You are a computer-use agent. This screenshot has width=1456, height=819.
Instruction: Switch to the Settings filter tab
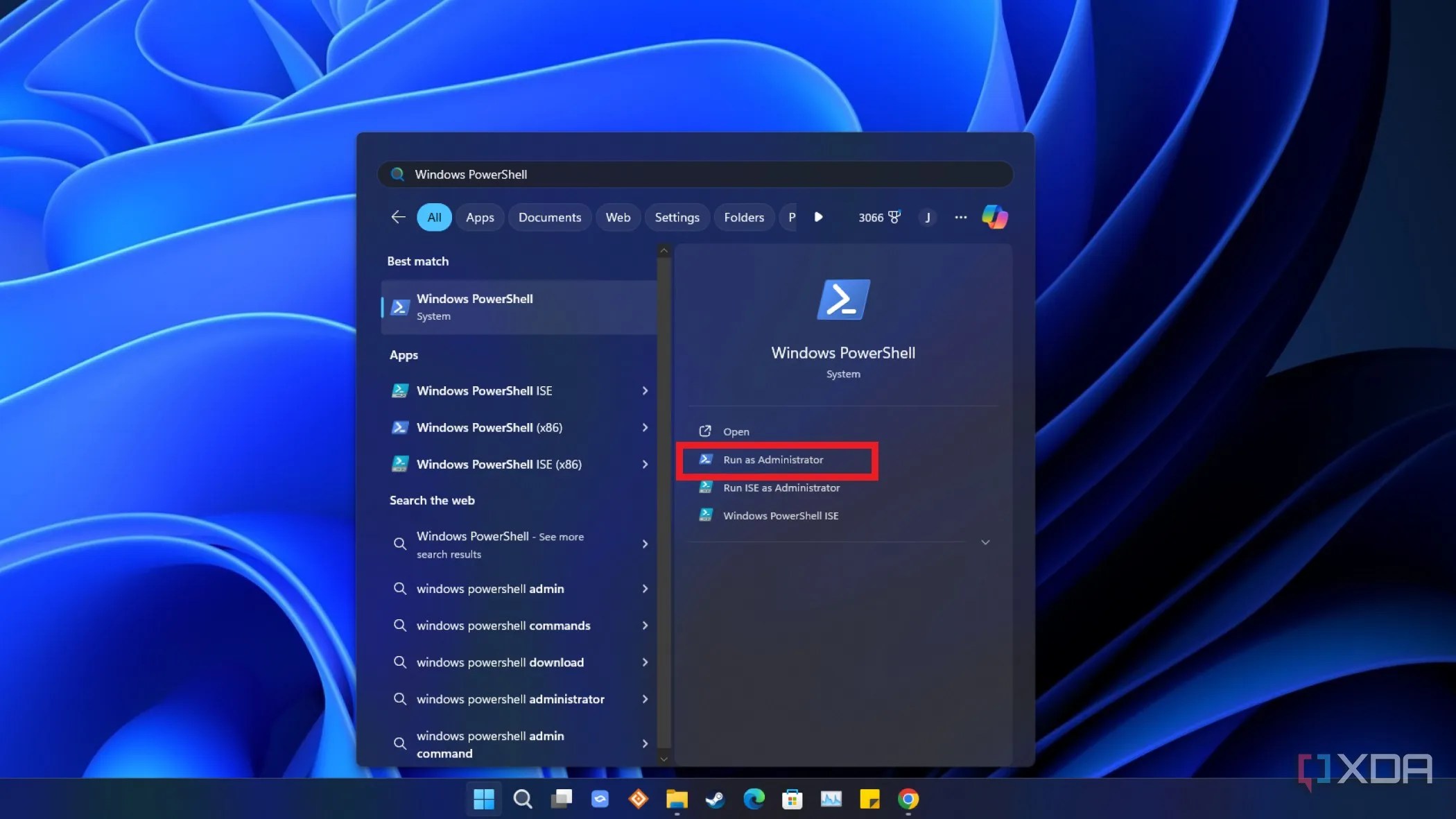tap(677, 217)
